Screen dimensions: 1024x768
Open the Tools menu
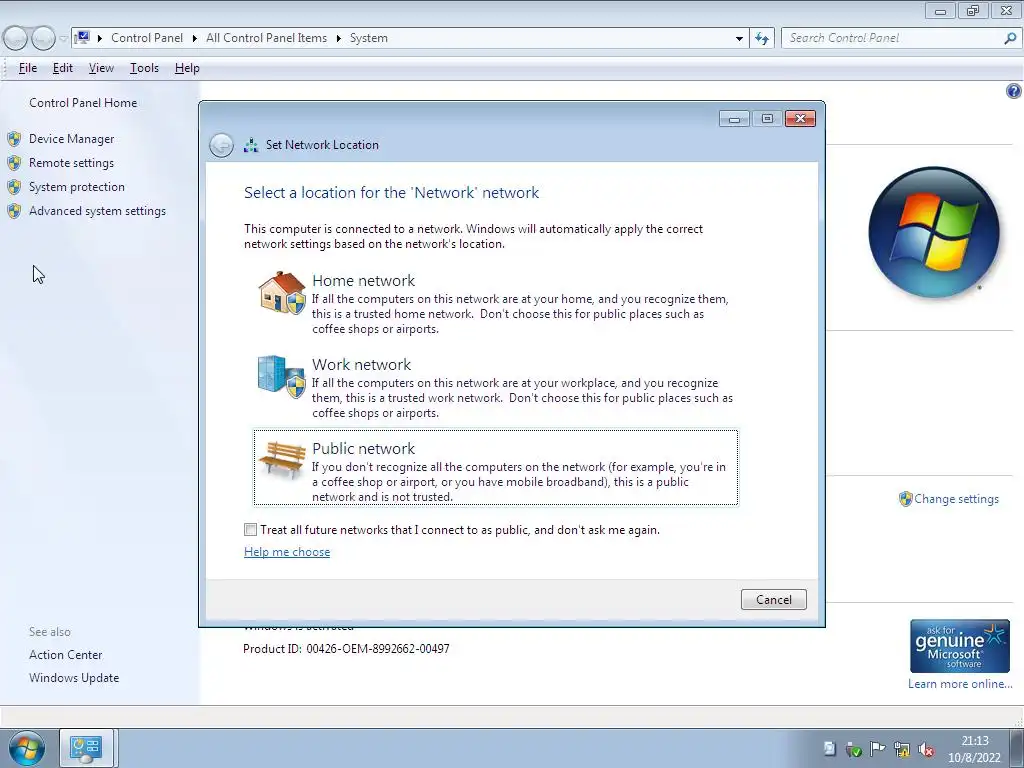coord(144,68)
